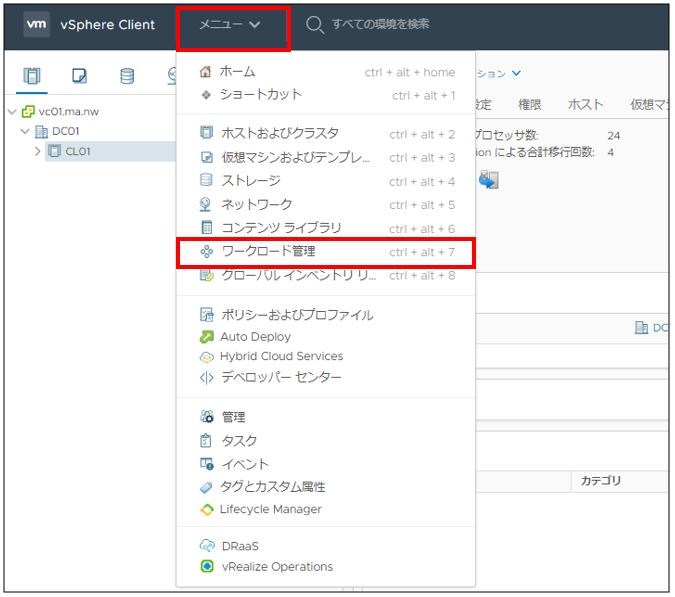Image resolution: width=675 pixels, height=597 pixels.
Task: Switch to VMs and Templates inventory icon
Action: [x=80, y=76]
